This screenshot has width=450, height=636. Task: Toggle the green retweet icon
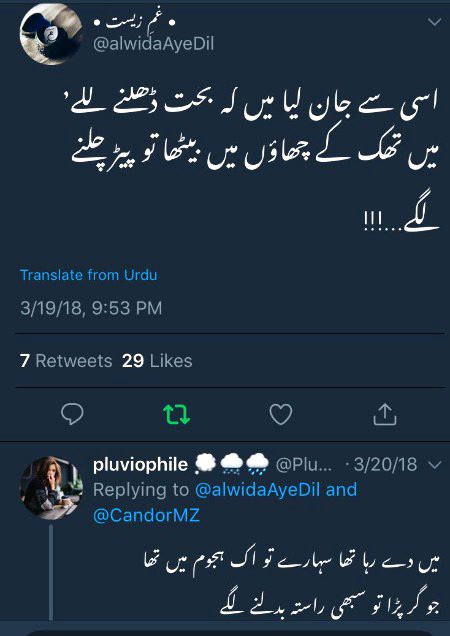pos(177,415)
